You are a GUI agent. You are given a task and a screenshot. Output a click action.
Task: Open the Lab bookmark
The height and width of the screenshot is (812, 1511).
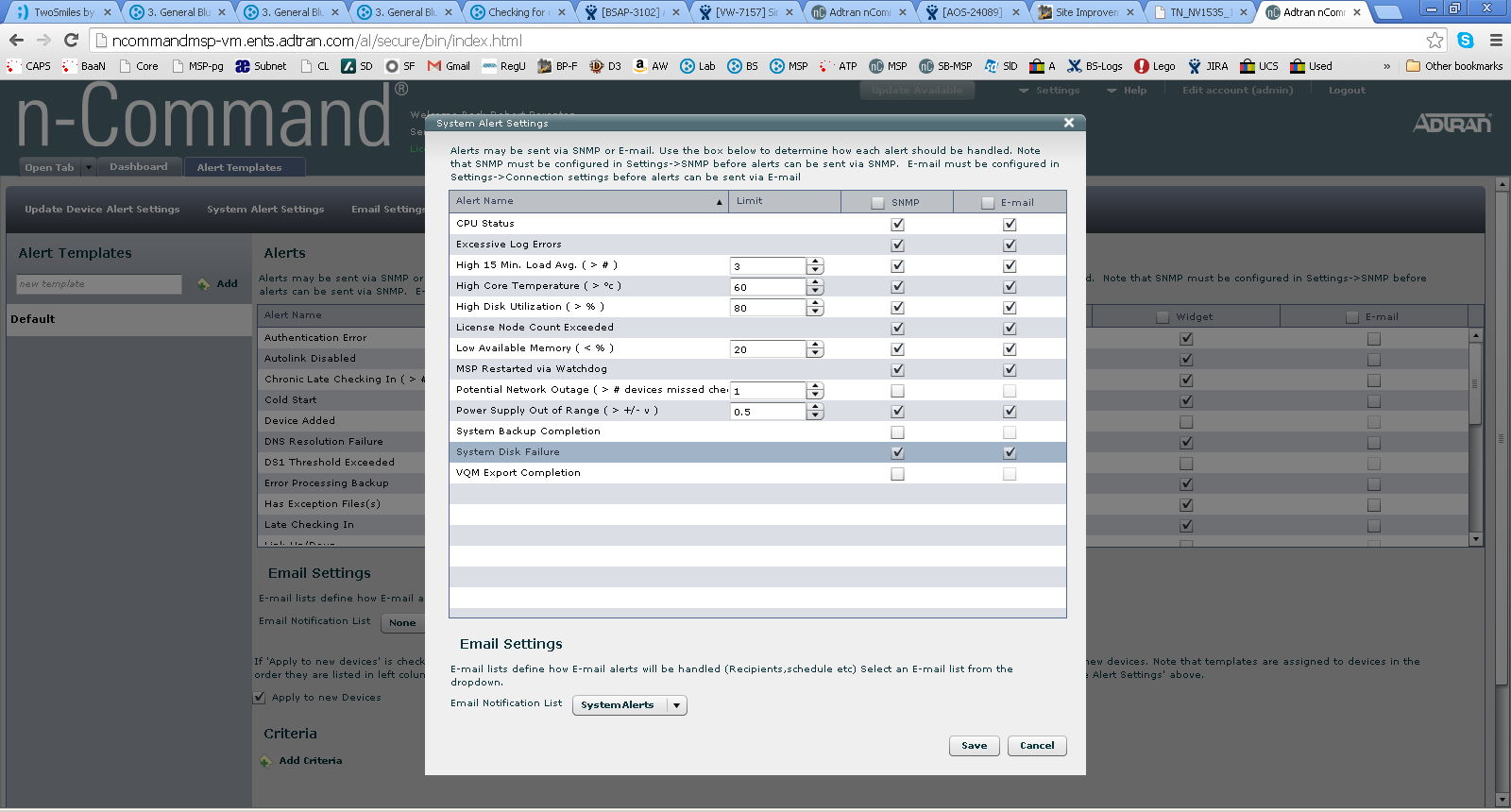click(698, 66)
